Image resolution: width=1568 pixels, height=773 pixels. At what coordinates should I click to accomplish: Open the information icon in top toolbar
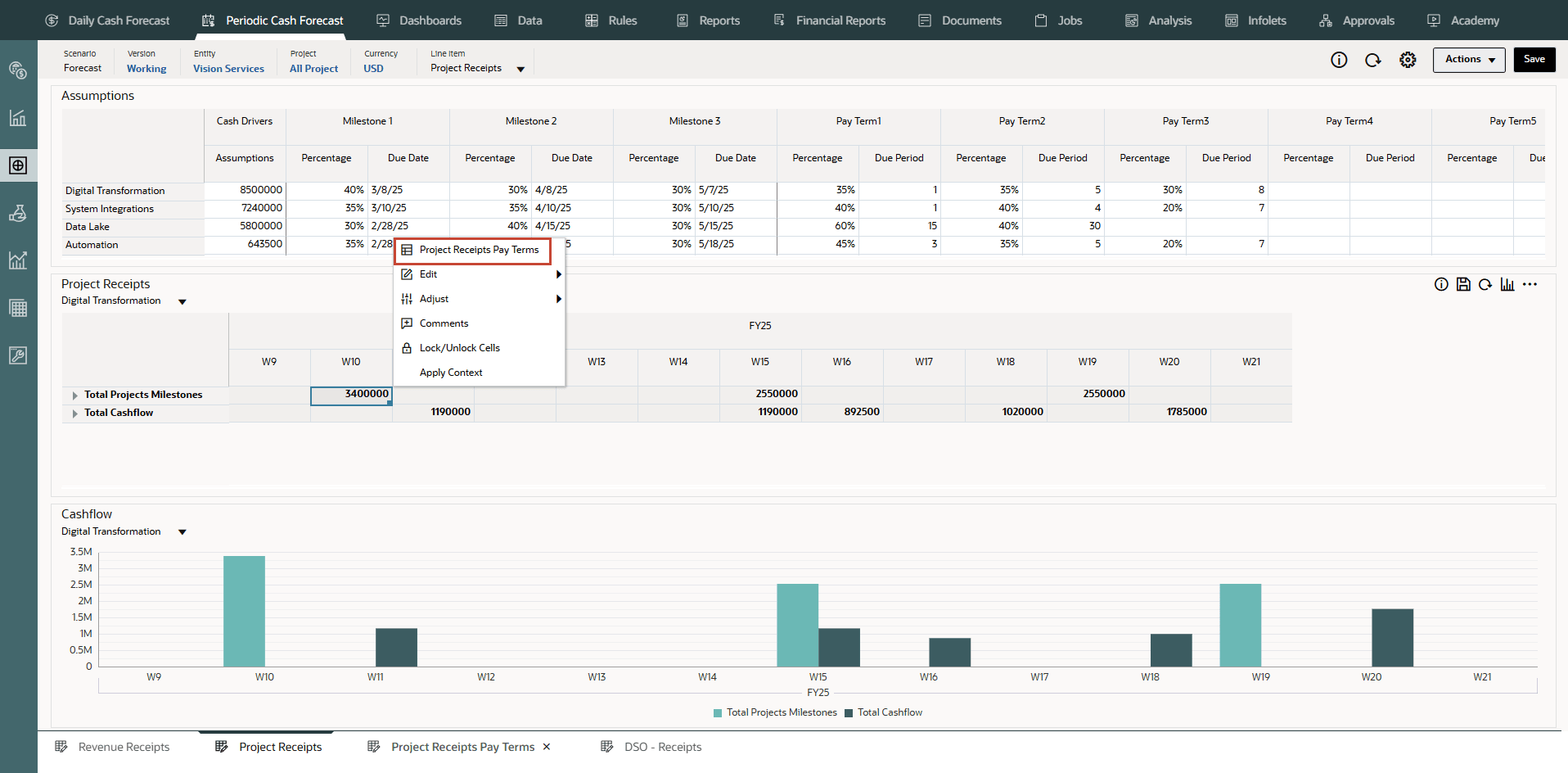click(1339, 60)
